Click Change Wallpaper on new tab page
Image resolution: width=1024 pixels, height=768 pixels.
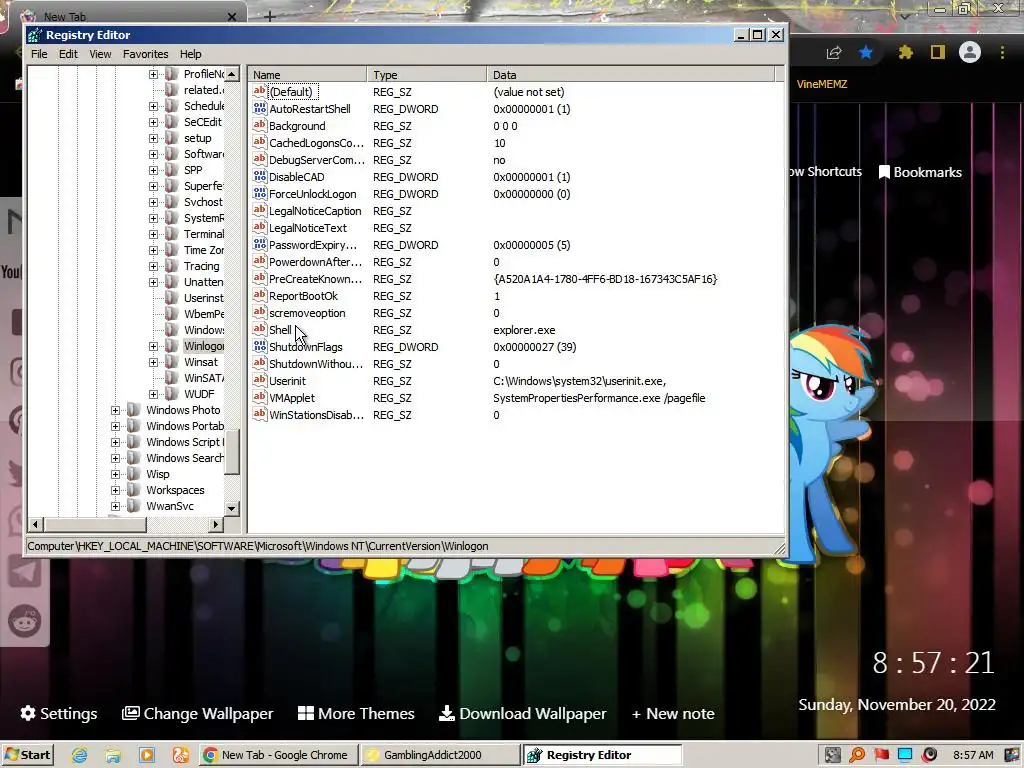tap(198, 713)
